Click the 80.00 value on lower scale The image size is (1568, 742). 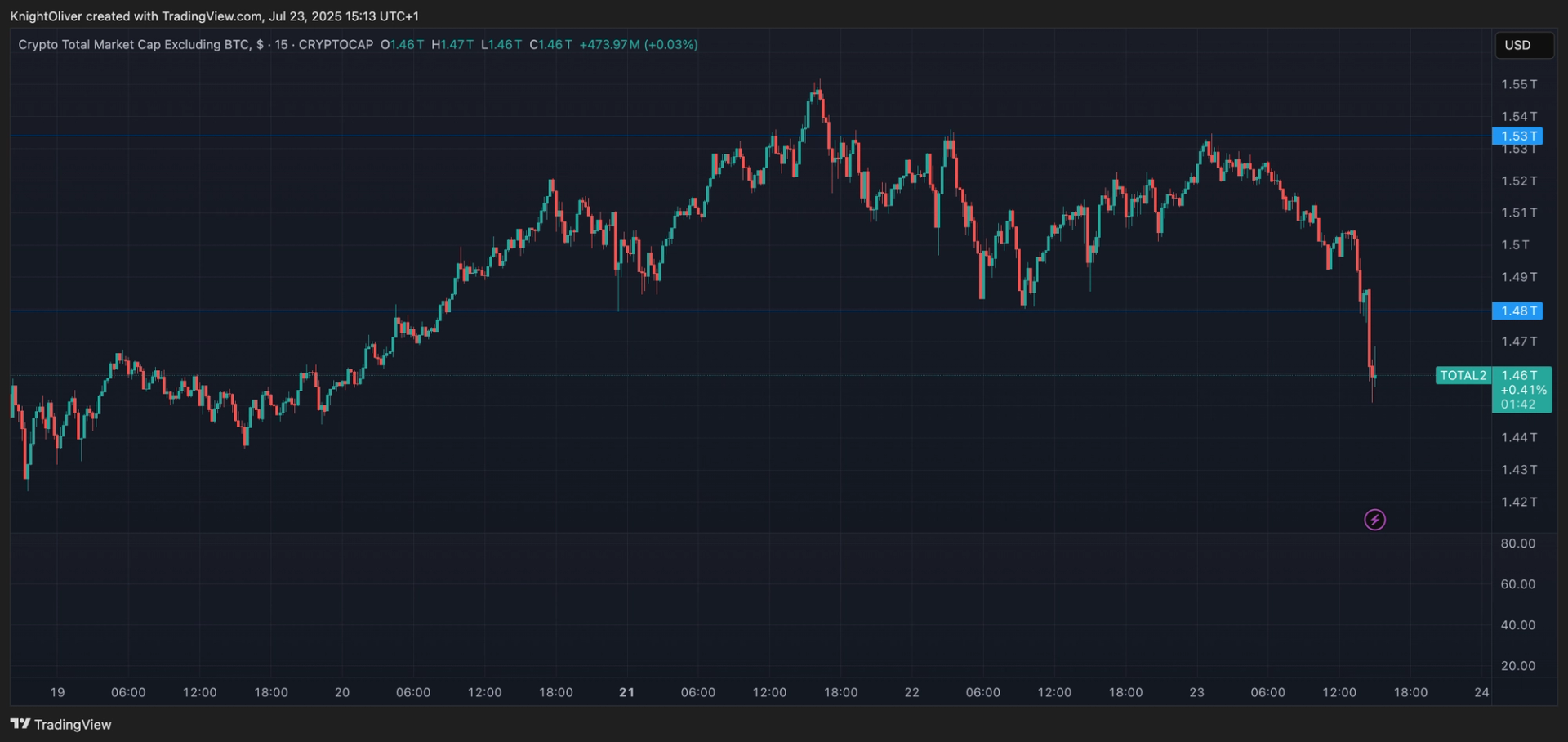pyautogui.click(x=1518, y=543)
